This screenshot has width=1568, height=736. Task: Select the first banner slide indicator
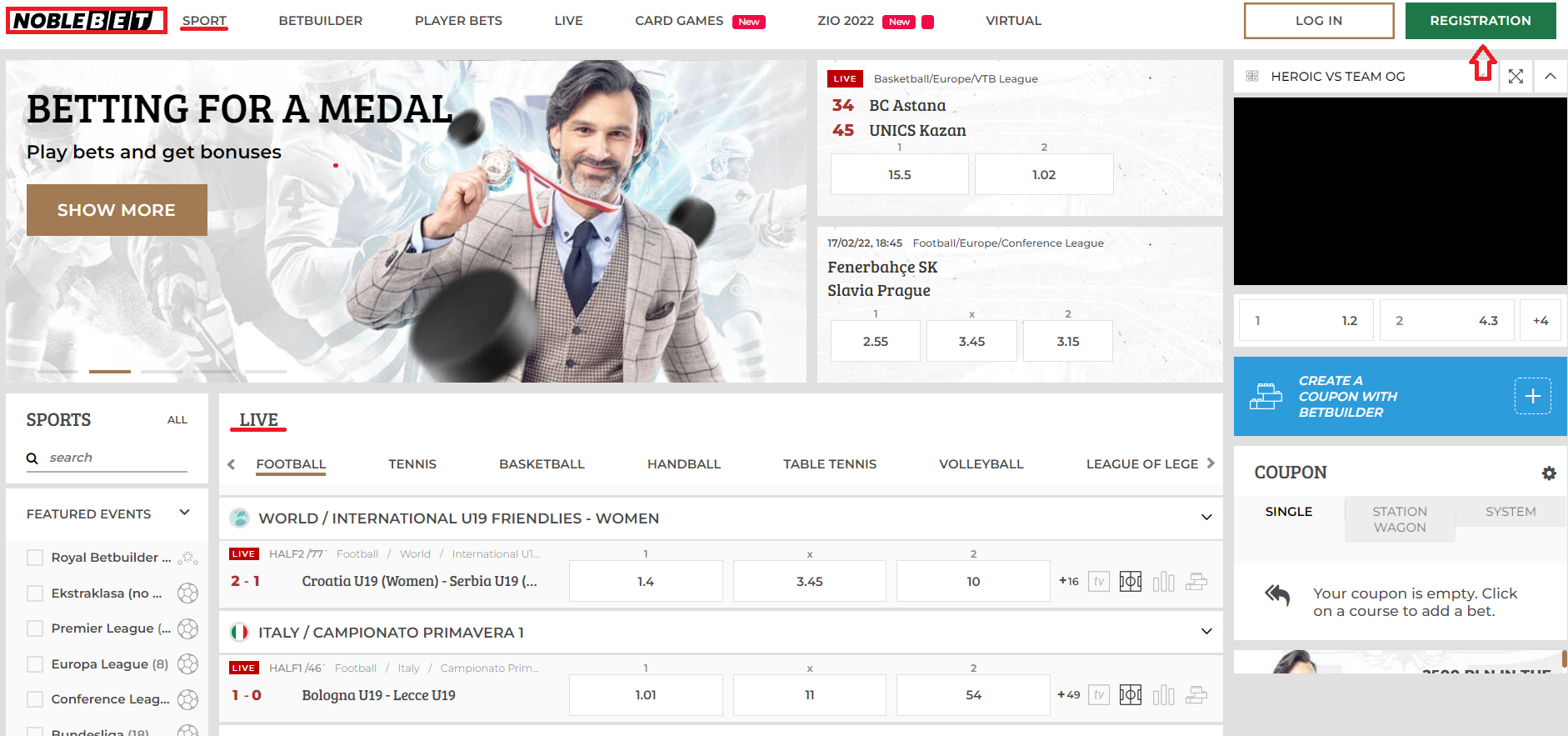57,371
